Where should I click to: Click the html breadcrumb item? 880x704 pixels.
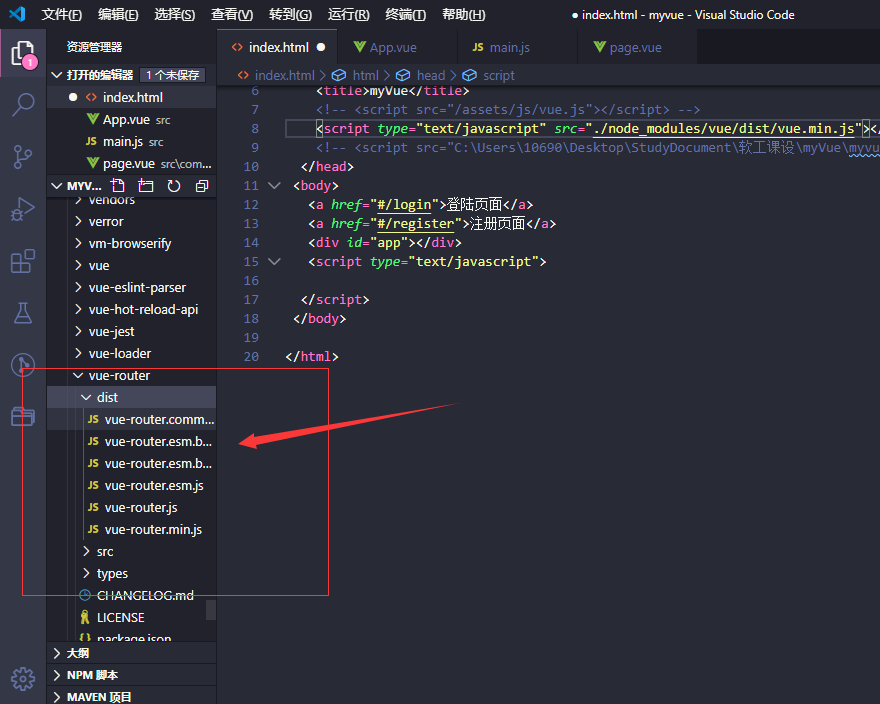tap(355, 75)
